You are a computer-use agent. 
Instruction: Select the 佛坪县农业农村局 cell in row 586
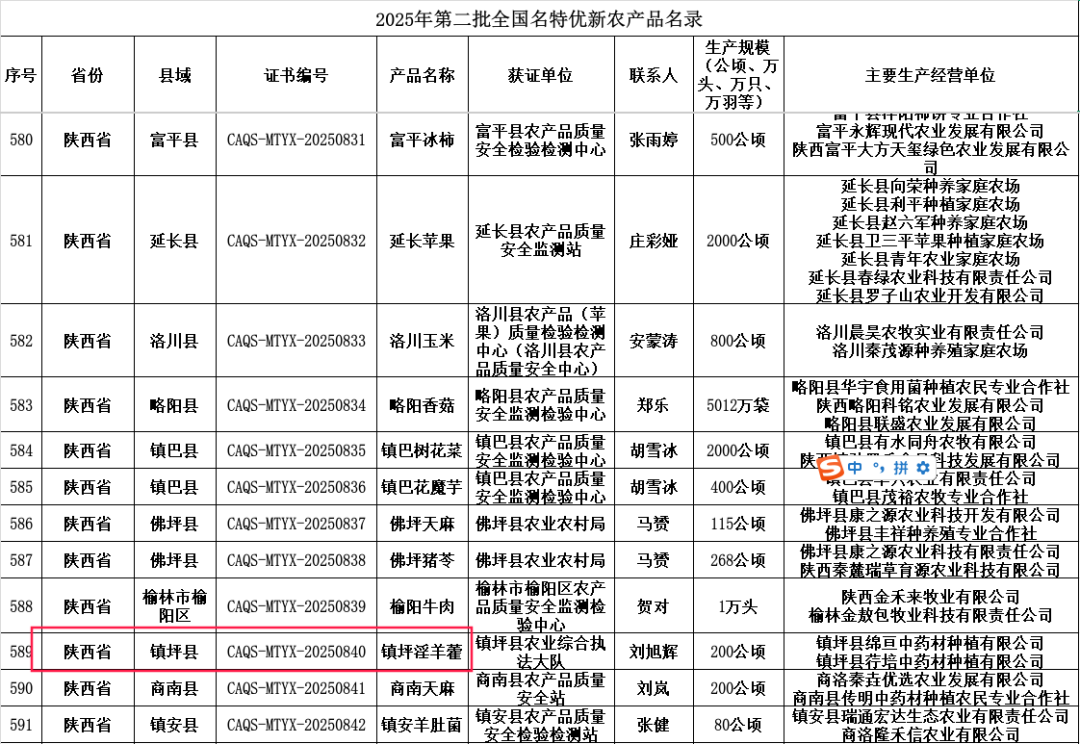[x=541, y=524]
